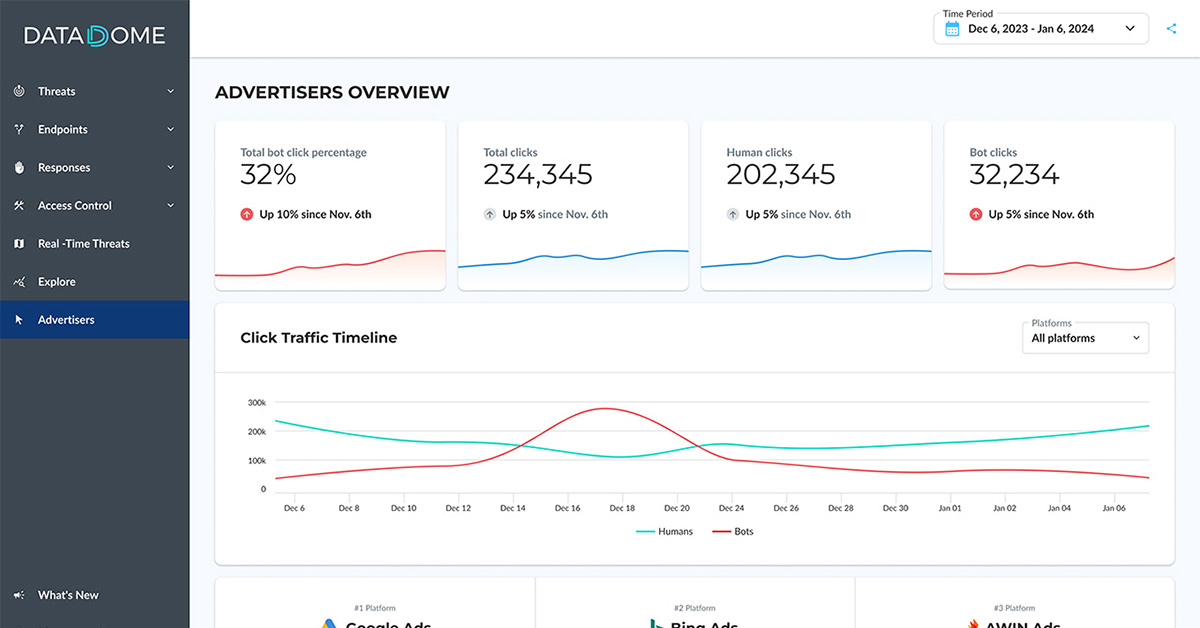Open the Total bot click percentage card
Screen dimensions: 1200x628
[330, 205]
